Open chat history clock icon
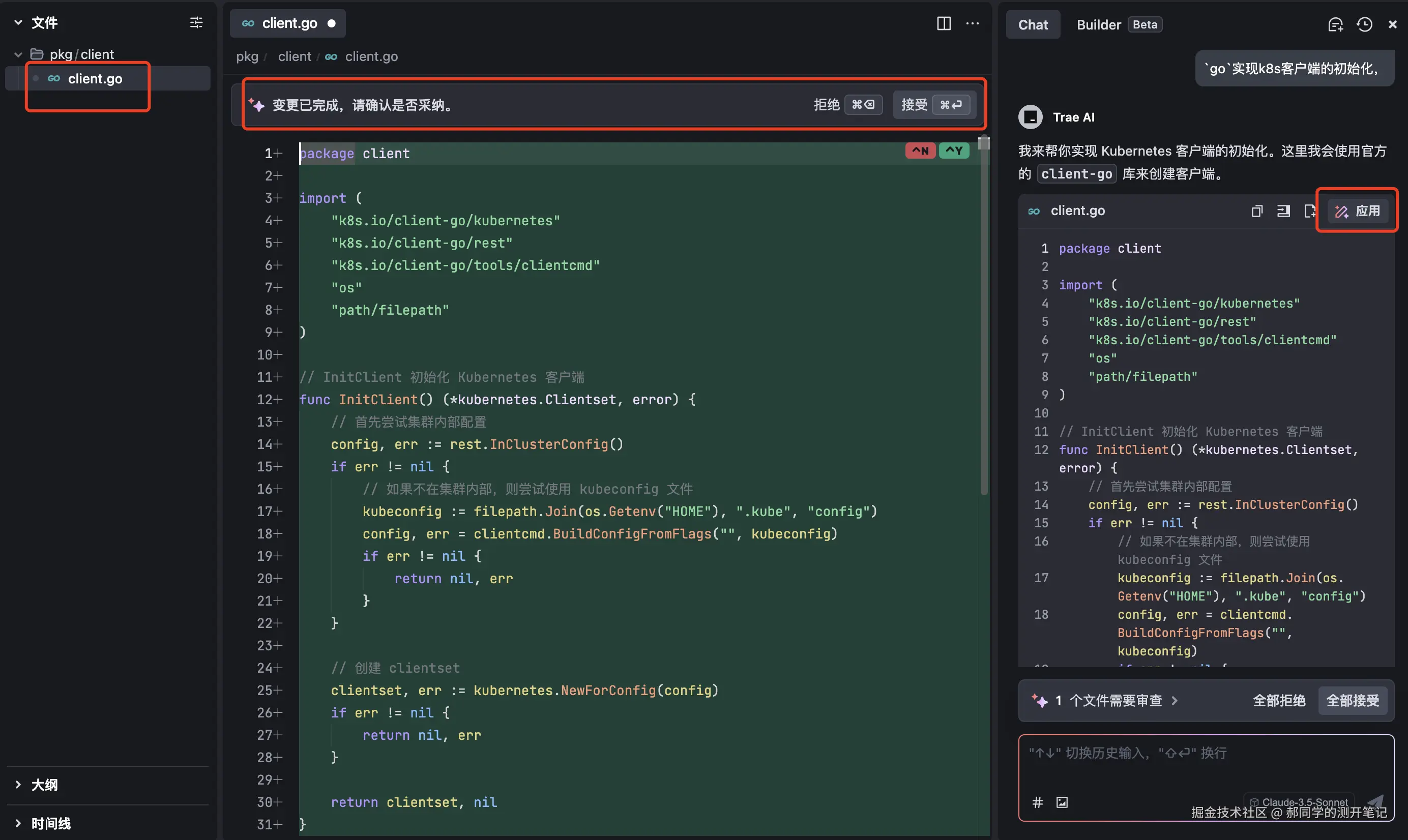 [x=1364, y=24]
